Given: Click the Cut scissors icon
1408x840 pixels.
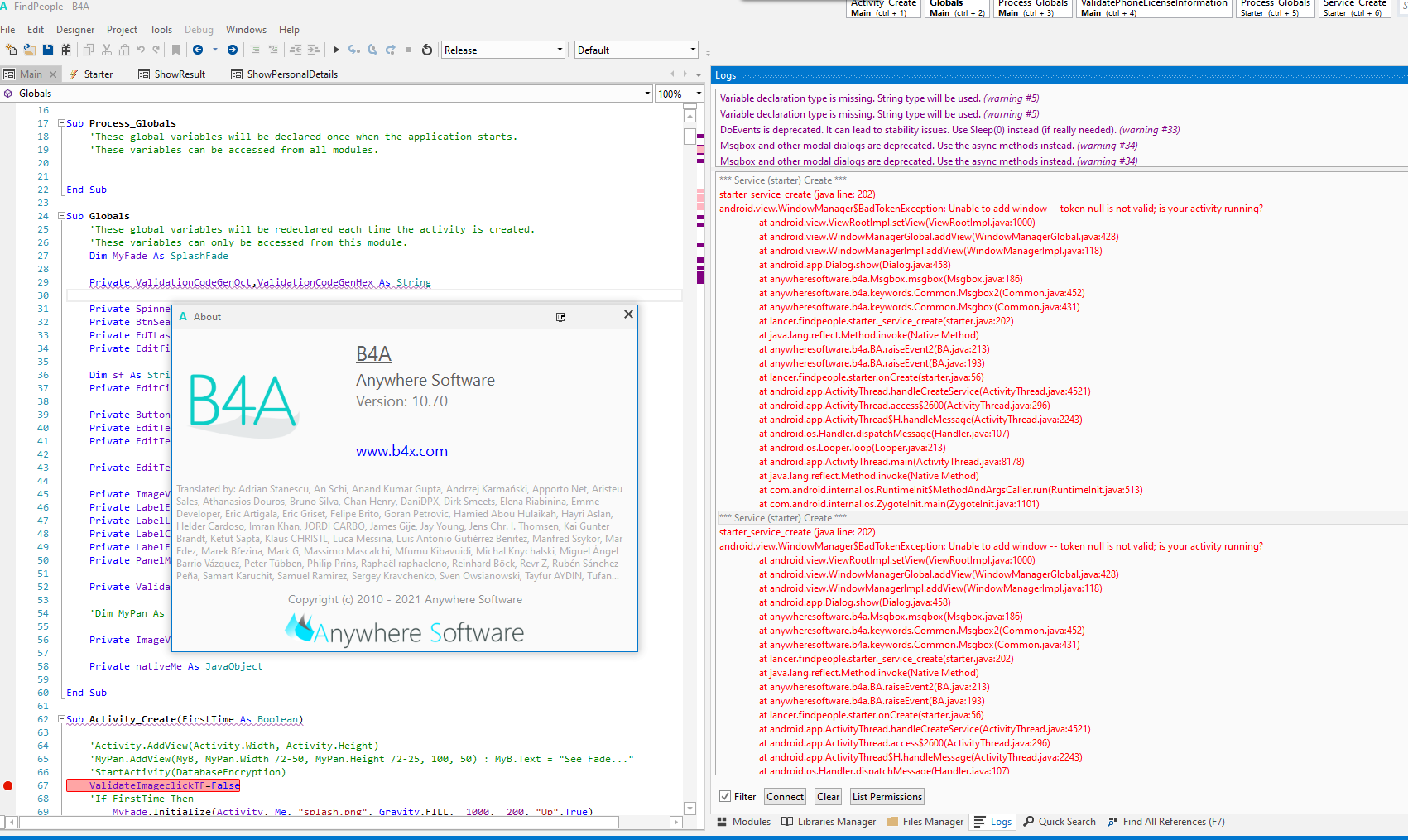Looking at the screenshot, I should [107, 50].
